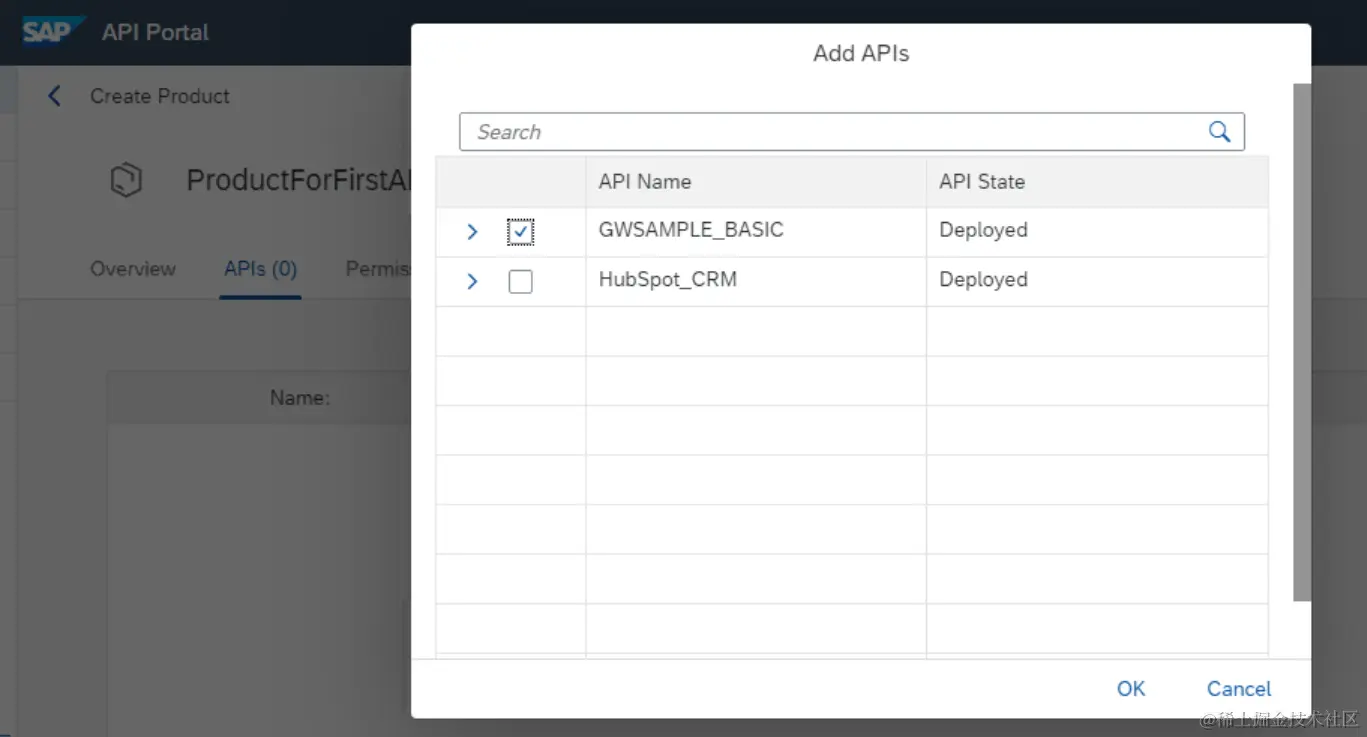Expand the HubSpot_CRM row

point(472,282)
